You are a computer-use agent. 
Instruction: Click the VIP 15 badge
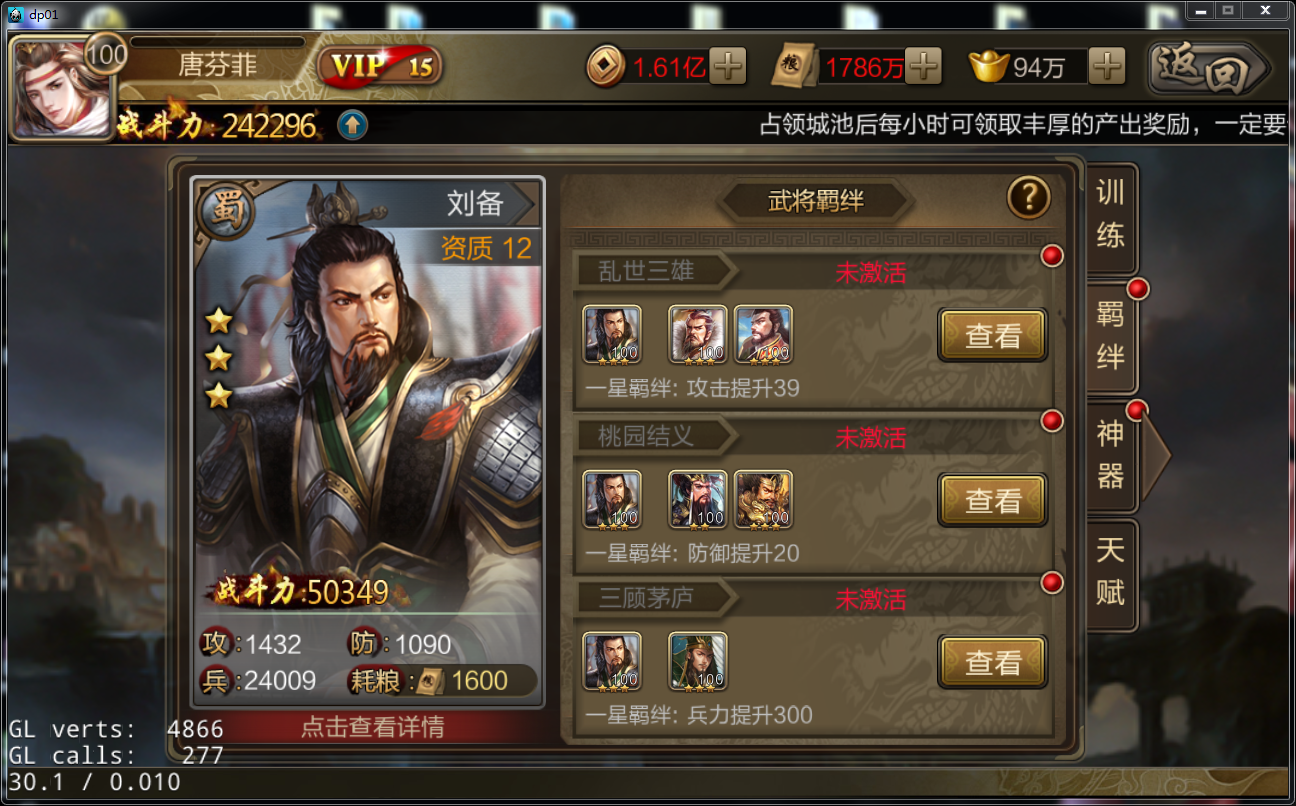[381, 67]
